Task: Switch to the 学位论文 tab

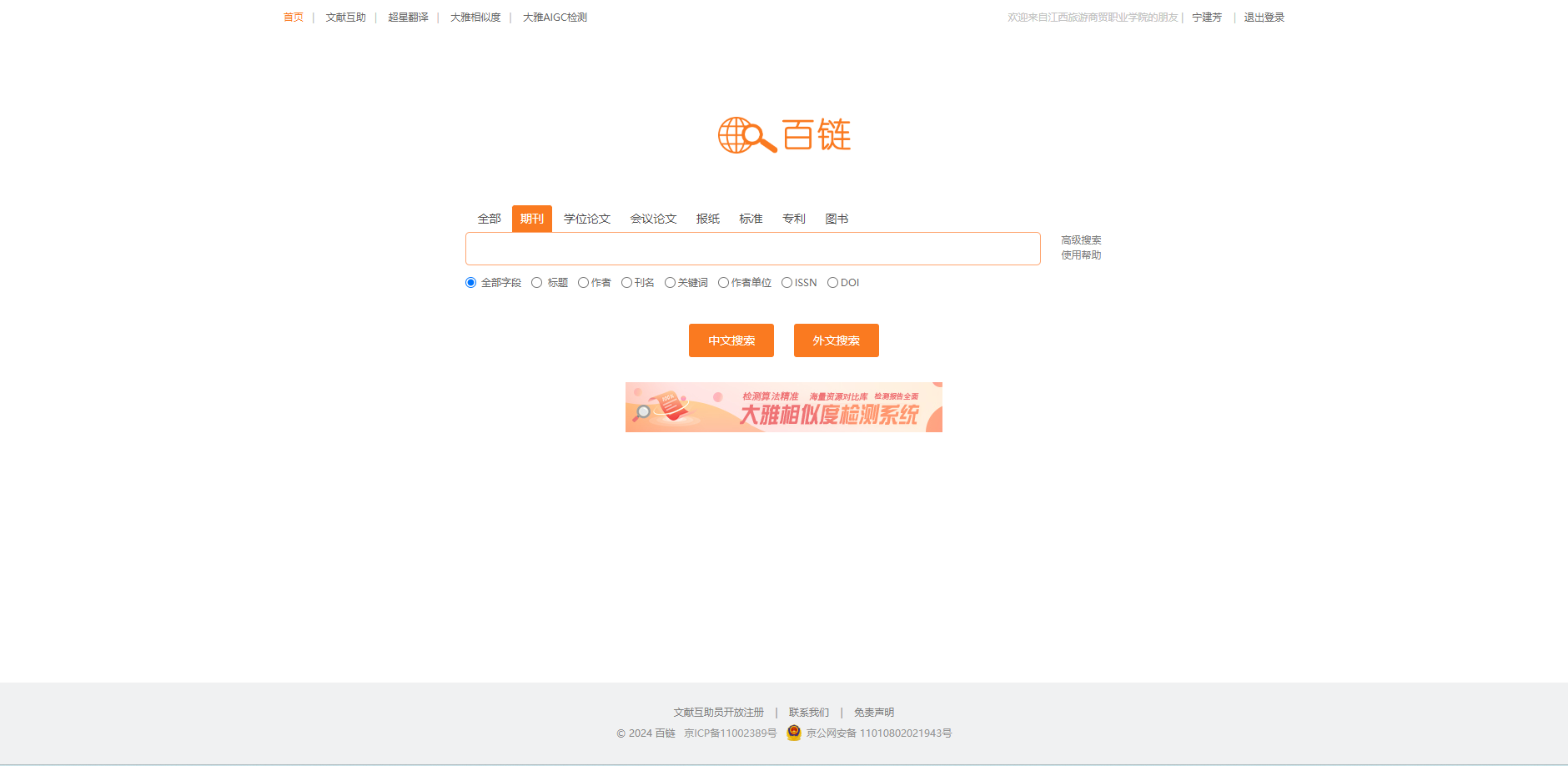Action: click(x=586, y=219)
